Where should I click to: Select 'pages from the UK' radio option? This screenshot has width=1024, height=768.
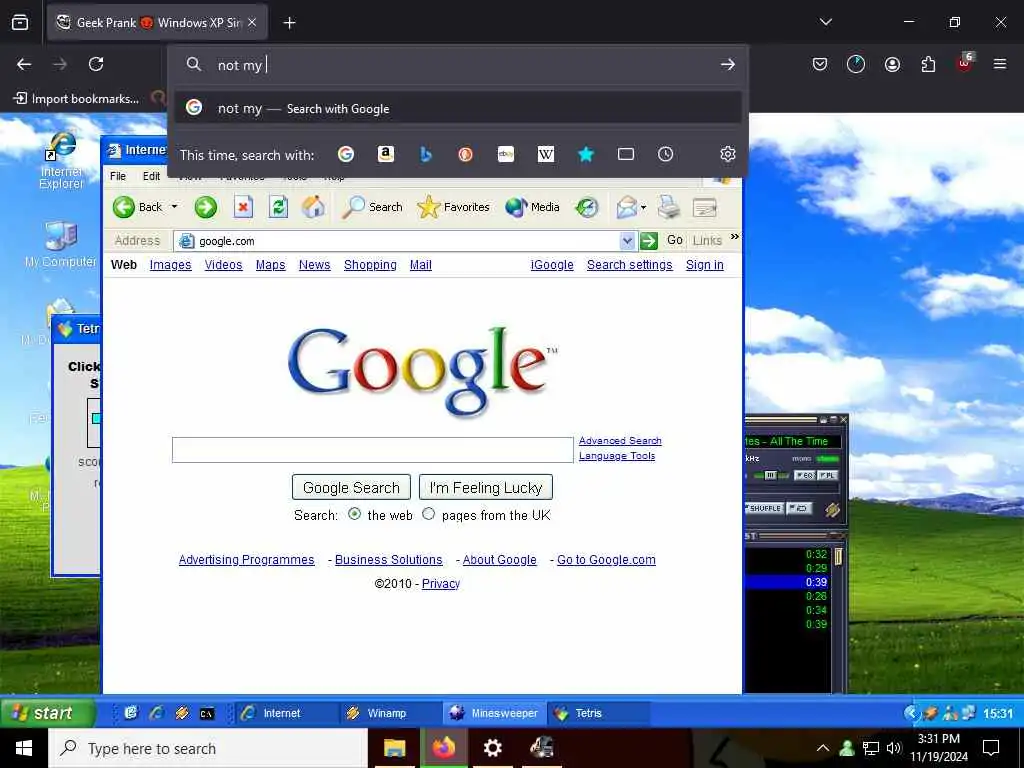[x=428, y=514]
